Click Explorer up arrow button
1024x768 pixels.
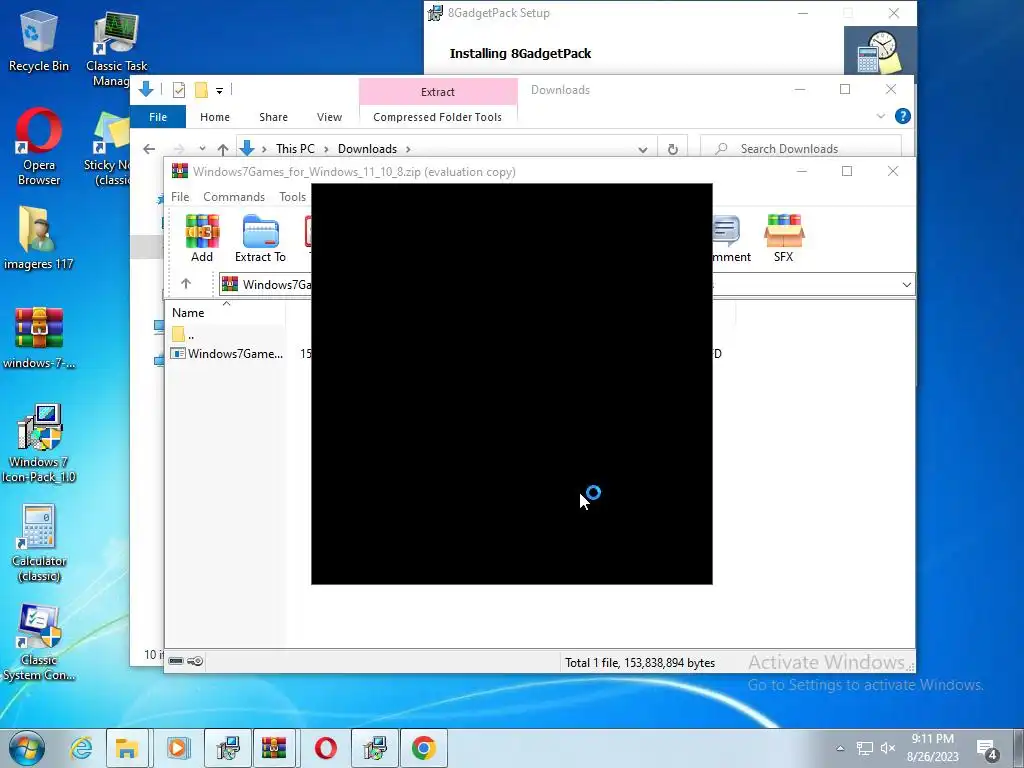point(223,149)
